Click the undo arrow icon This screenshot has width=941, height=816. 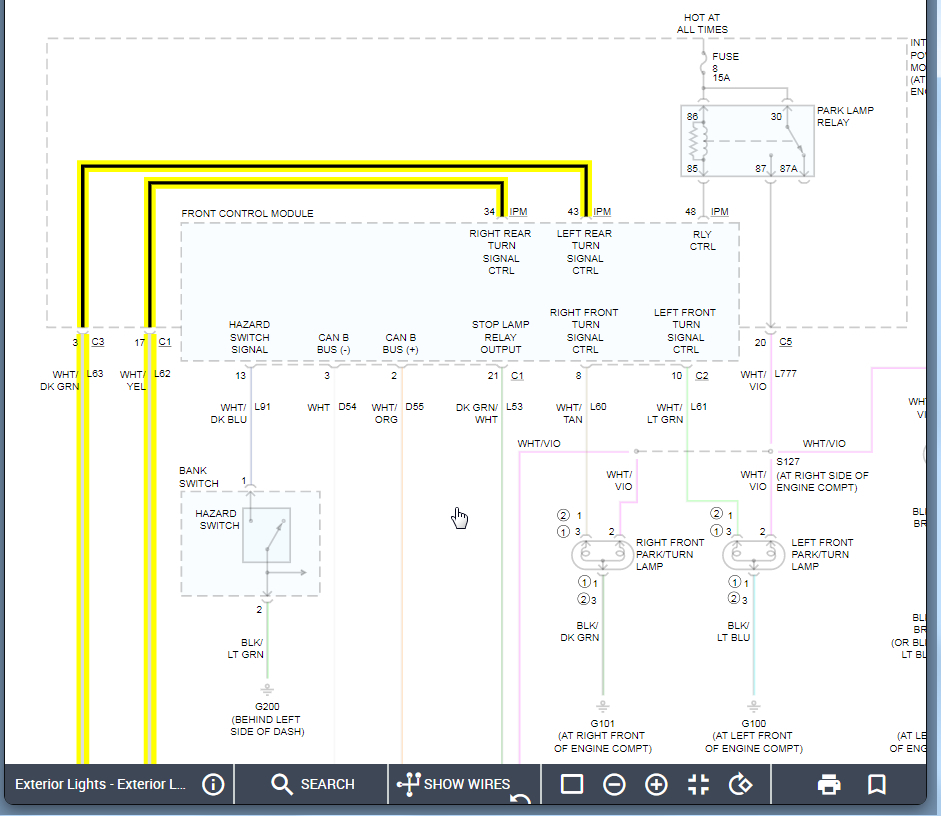[x=520, y=800]
